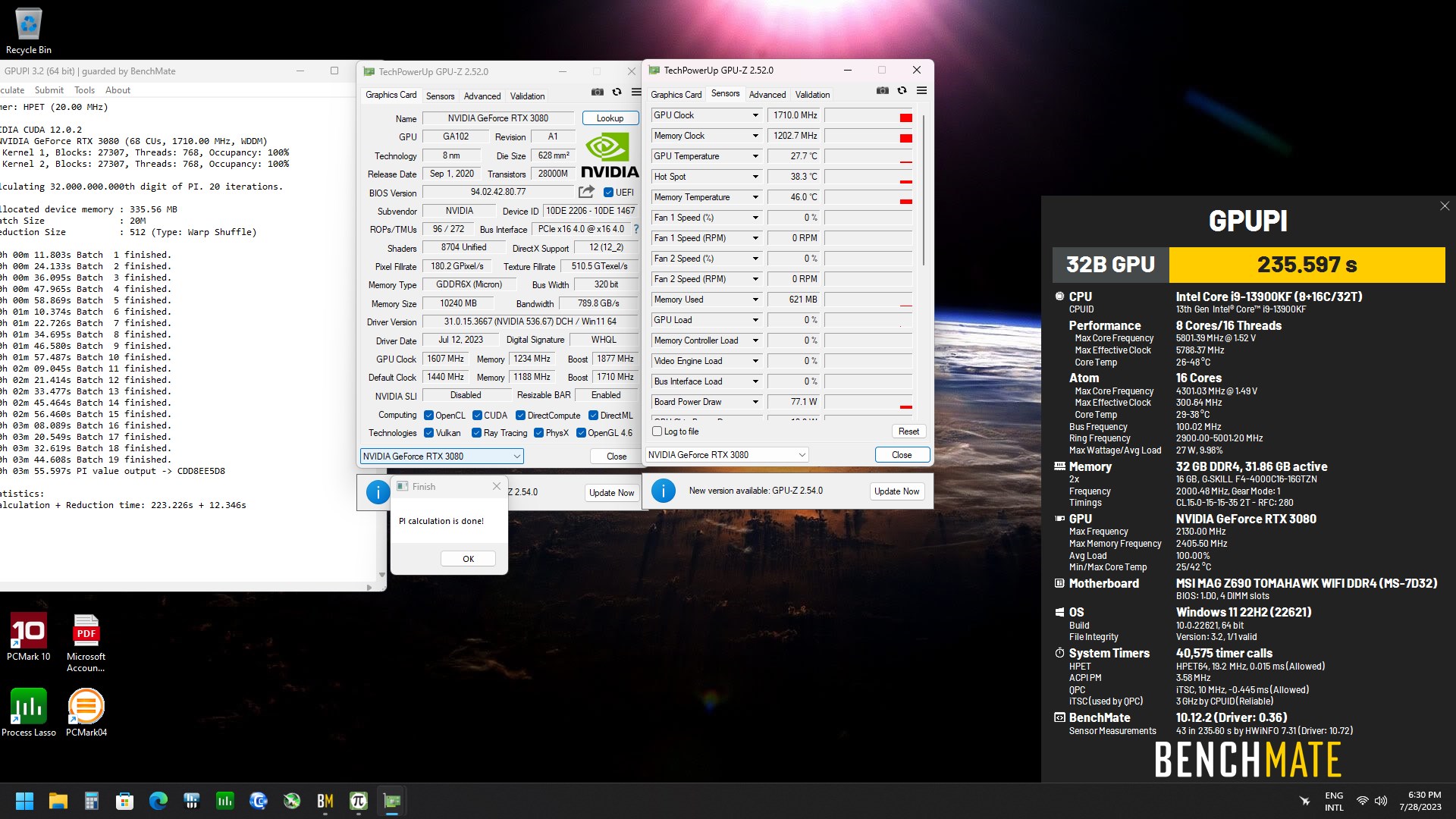
Task: Click Close button in Graphics Card GPU-Z window
Action: pos(617,457)
